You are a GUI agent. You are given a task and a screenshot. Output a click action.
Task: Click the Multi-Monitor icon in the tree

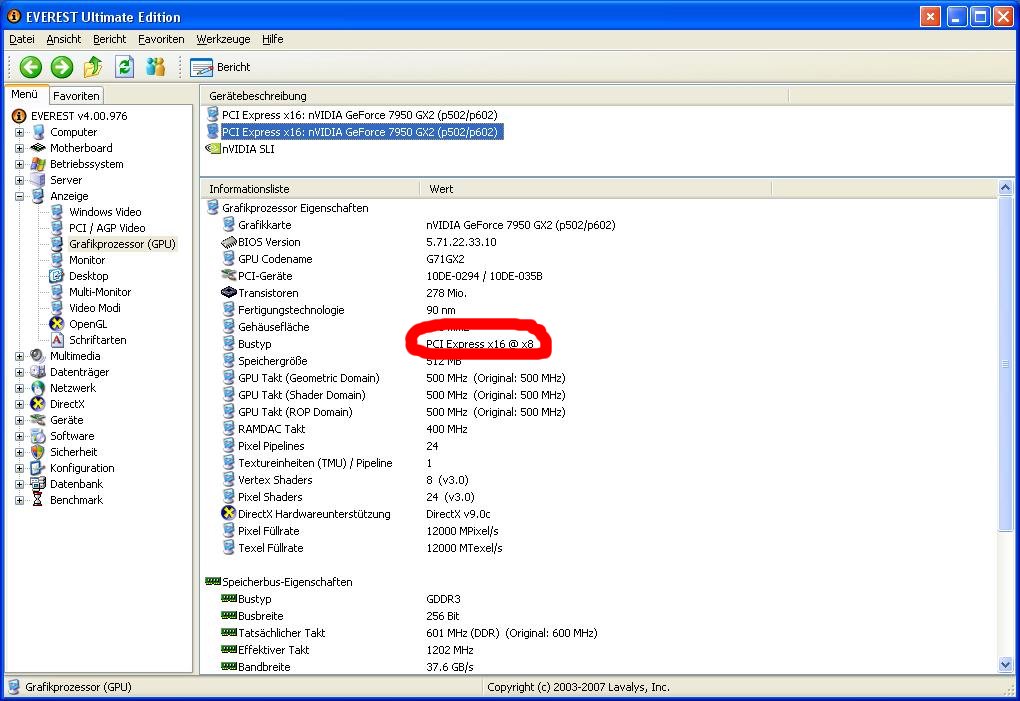pos(57,291)
